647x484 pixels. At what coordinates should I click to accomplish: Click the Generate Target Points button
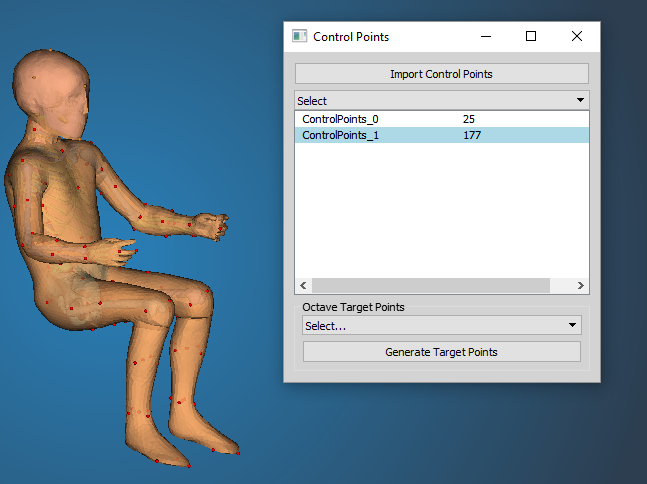[x=442, y=352]
